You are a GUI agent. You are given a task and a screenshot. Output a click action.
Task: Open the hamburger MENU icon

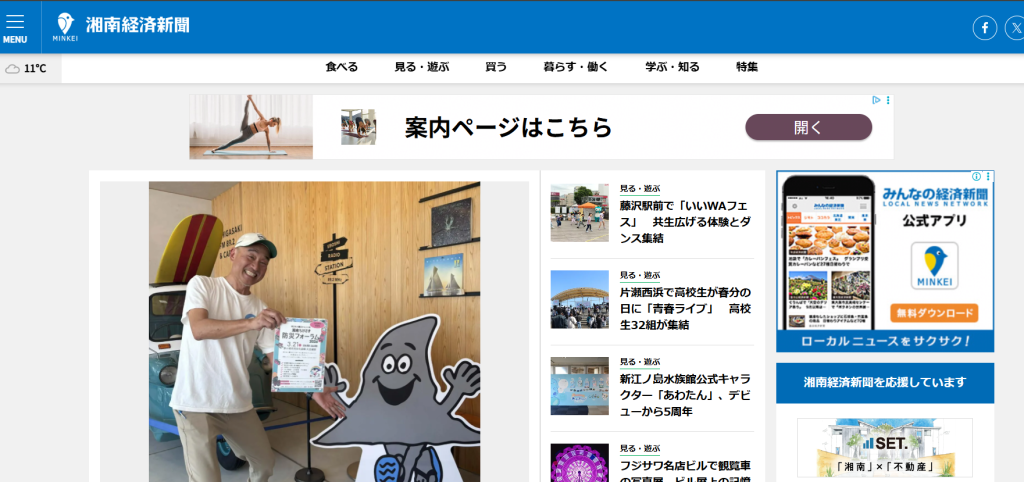click(15, 26)
